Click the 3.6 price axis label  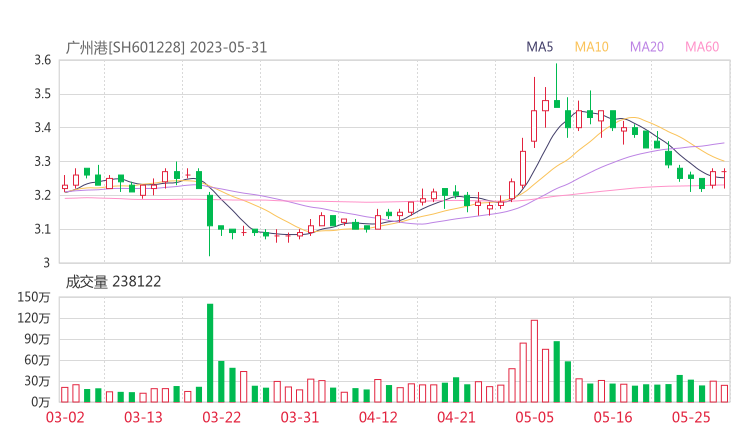pos(42,60)
